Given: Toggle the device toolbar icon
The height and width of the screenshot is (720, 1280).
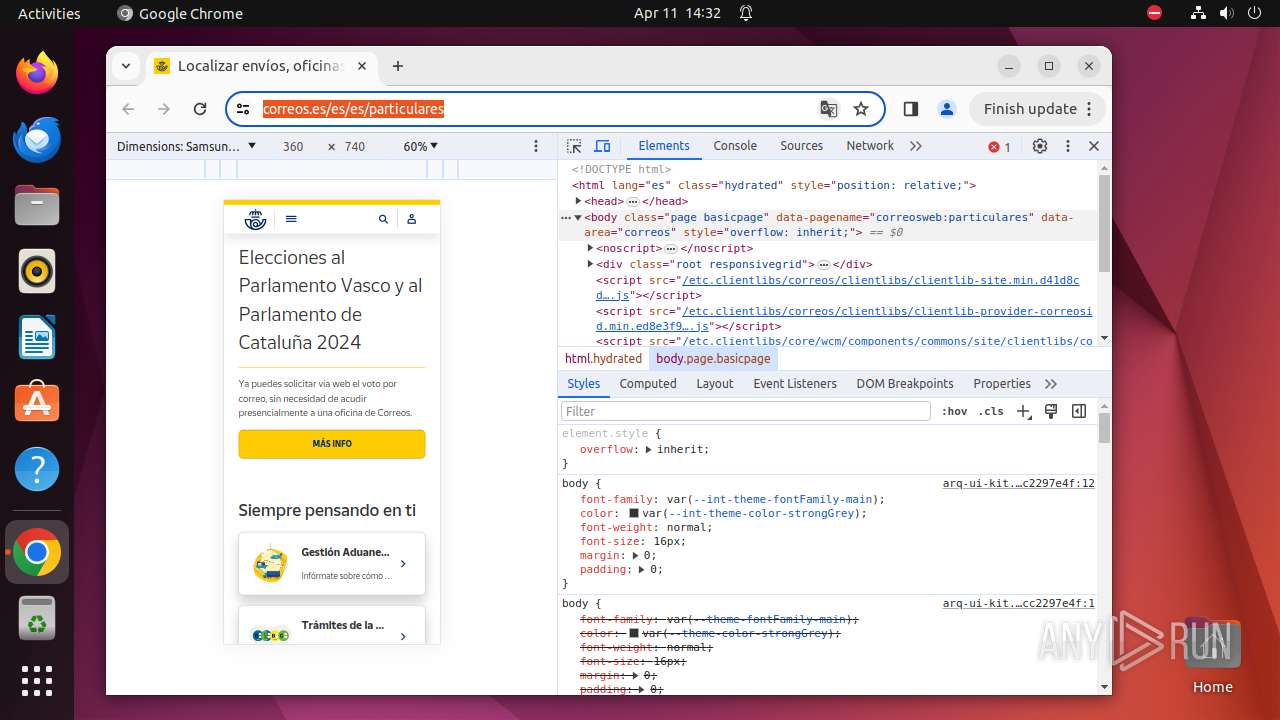Looking at the screenshot, I should [602, 146].
